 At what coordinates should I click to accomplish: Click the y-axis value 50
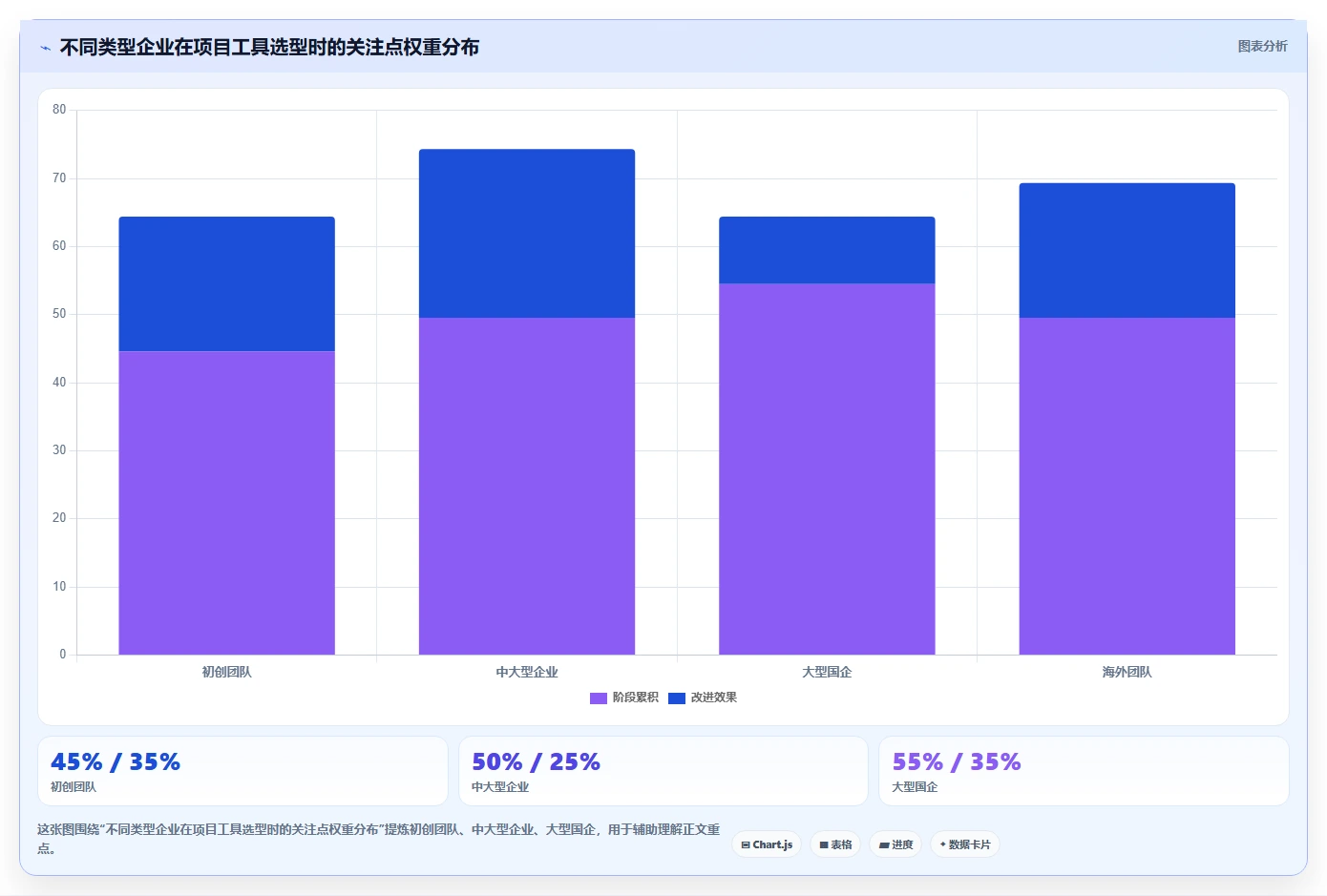(x=59, y=314)
